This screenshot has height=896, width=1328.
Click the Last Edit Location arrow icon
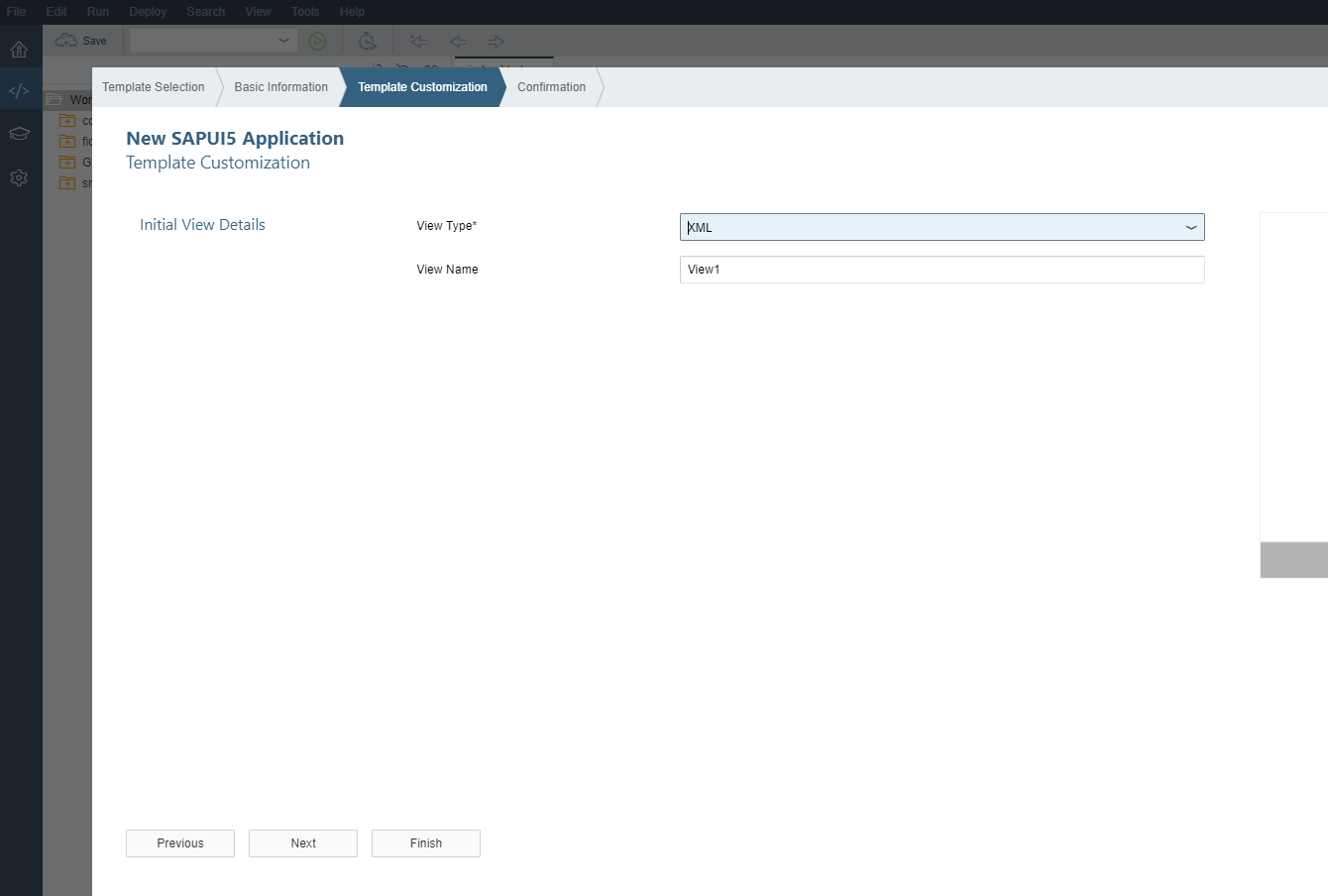(x=419, y=42)
